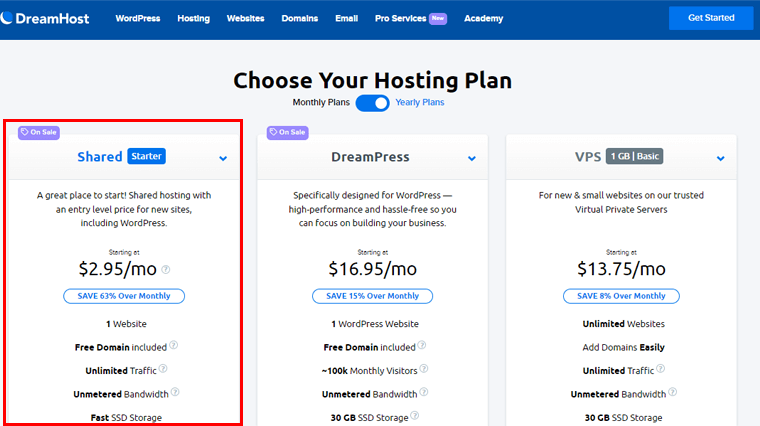This screenshot has height=426, width=760.
Task: Click the $2.95/mo price
Action: [118, 268]
